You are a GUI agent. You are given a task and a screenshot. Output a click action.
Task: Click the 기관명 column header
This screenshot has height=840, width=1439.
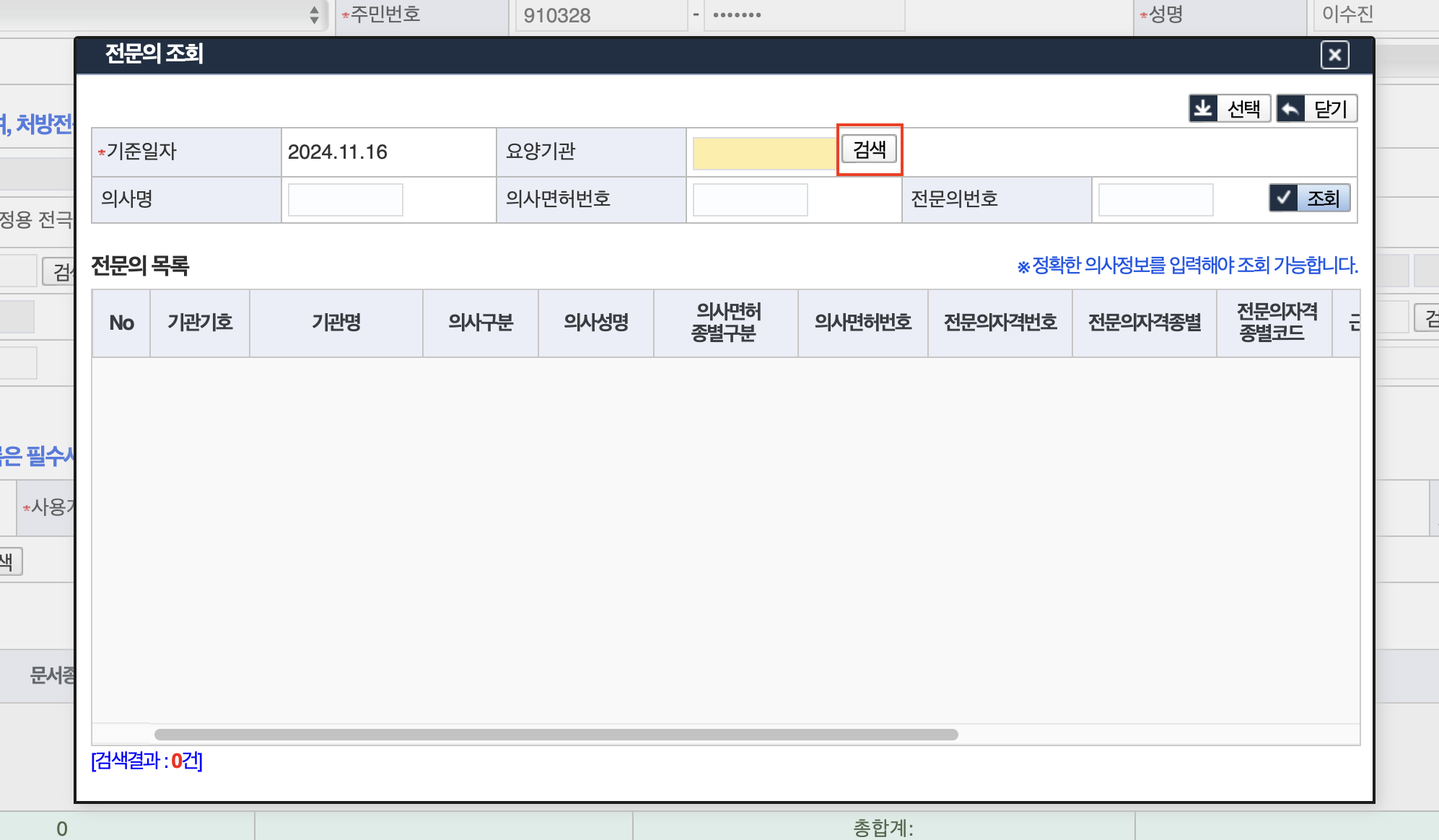(336, 323)
